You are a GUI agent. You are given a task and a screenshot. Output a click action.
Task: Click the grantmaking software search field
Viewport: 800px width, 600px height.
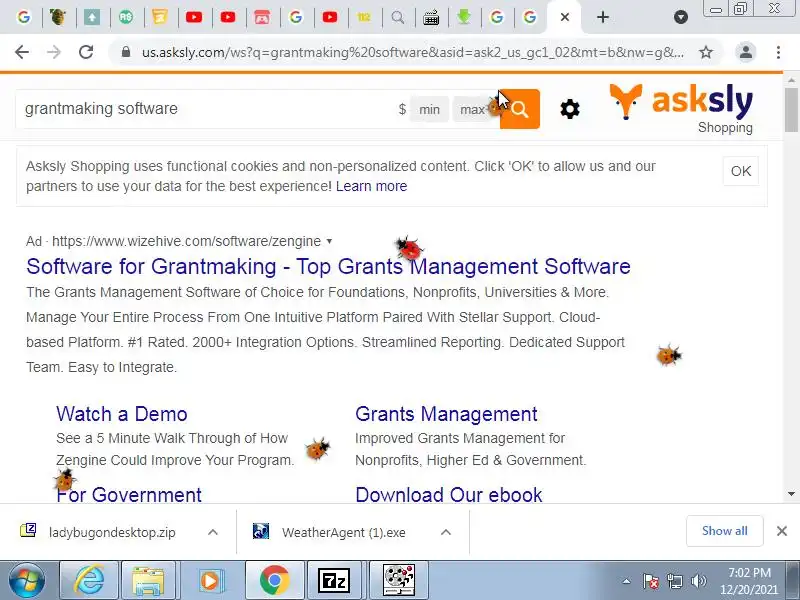tap(204, 109)
